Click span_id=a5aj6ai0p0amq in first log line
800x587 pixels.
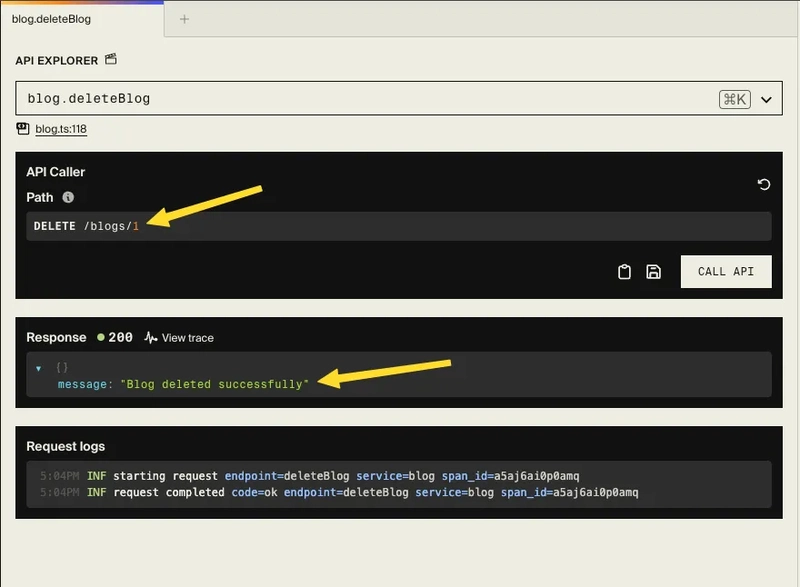pyautogui.click(x=510, y=476)
